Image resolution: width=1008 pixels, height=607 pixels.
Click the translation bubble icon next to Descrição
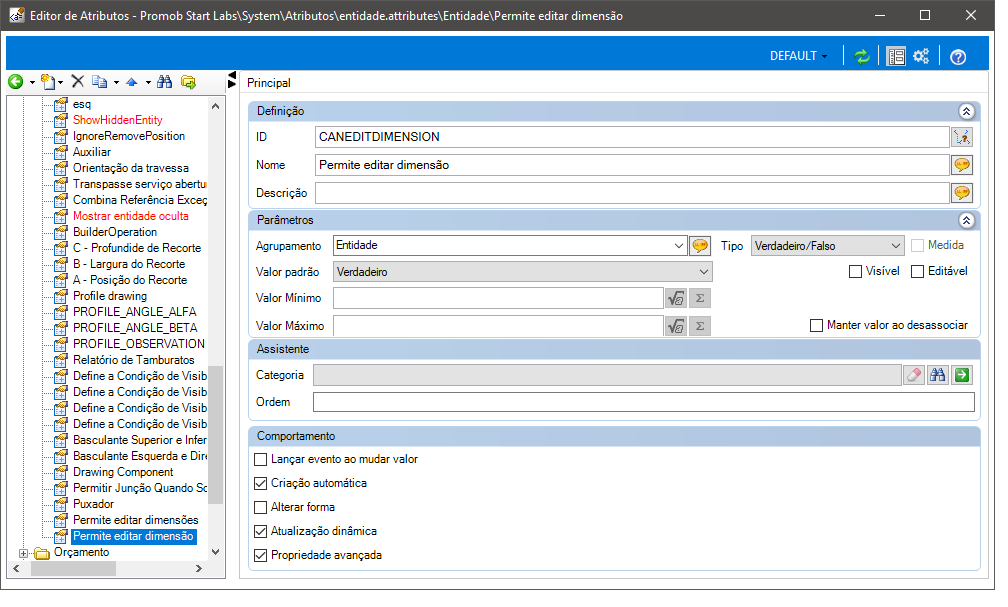tap(962, 193)
